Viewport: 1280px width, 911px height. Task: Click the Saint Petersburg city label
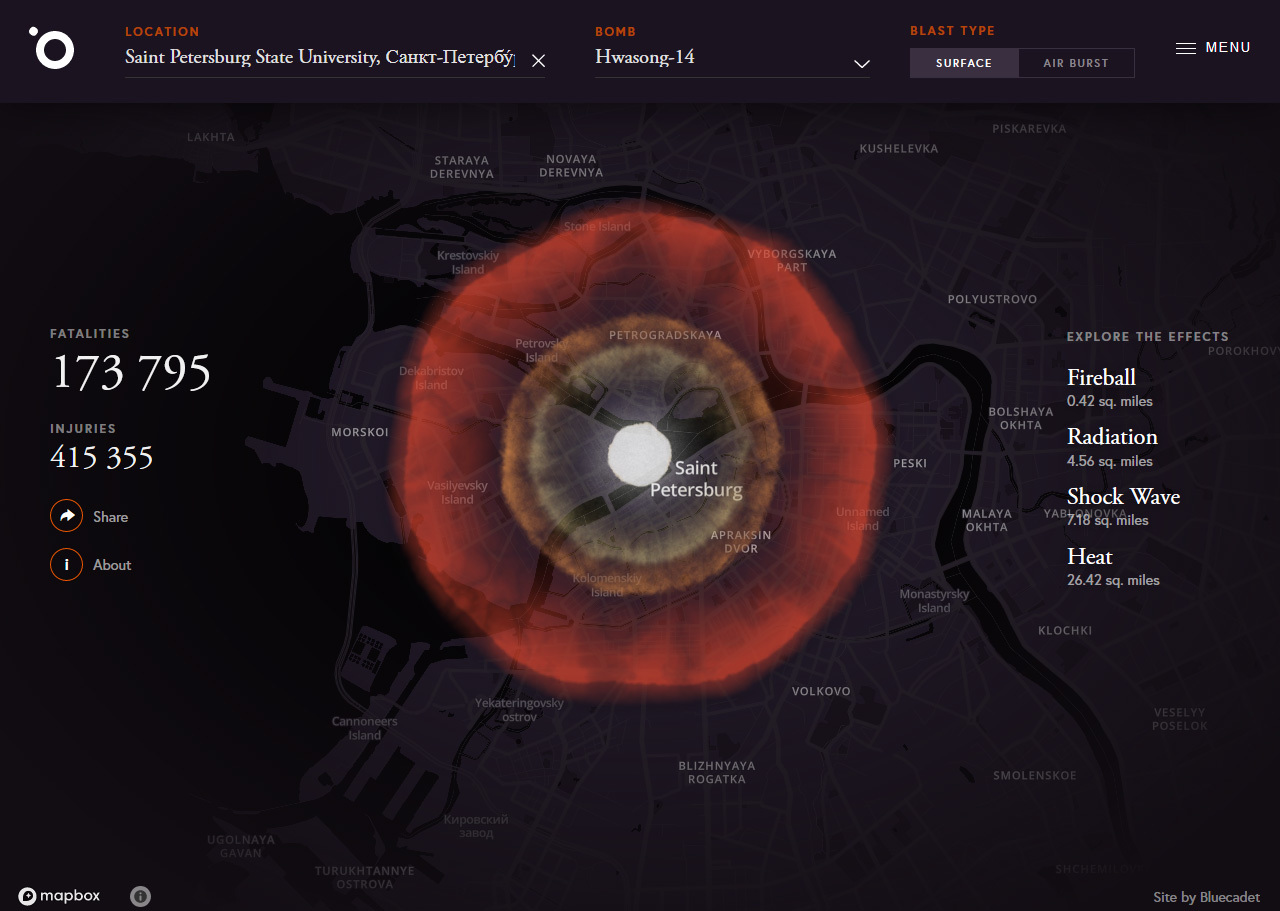696,479
